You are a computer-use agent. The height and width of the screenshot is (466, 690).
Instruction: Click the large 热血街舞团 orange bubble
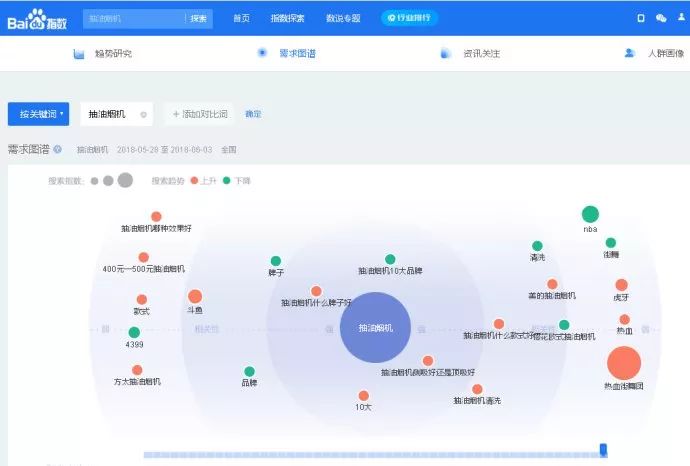[624, 363]
